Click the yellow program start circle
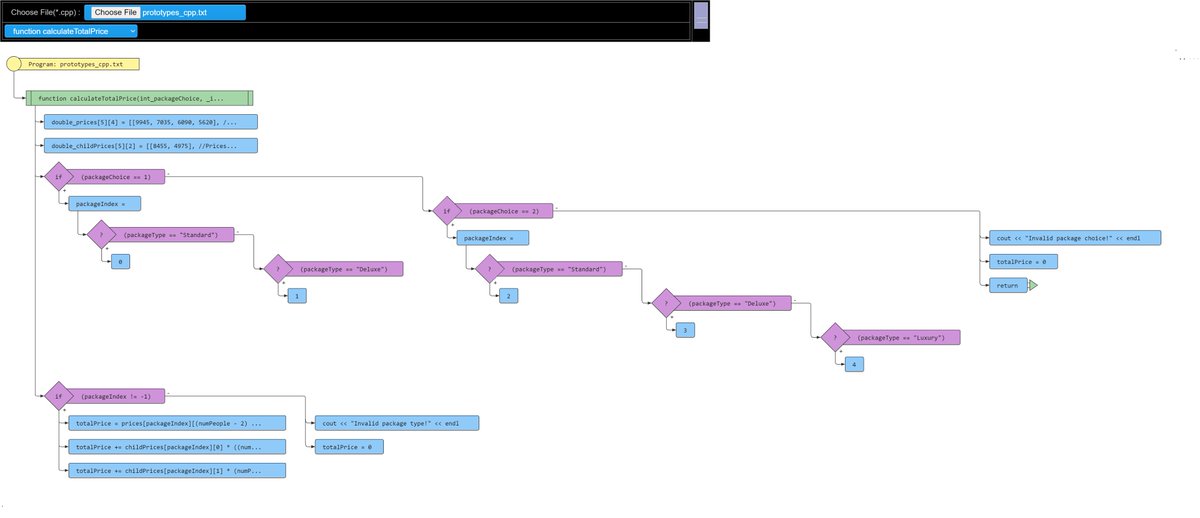 (14, 64)
